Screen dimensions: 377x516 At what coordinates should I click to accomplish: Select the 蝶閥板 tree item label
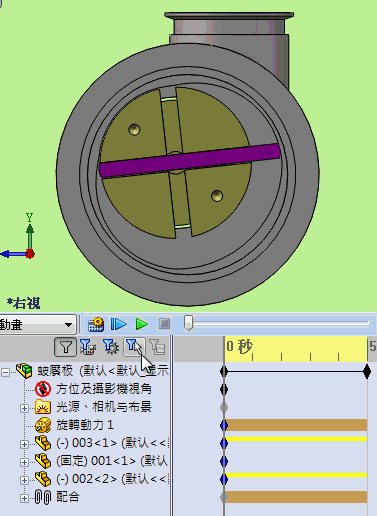point(103,371)
